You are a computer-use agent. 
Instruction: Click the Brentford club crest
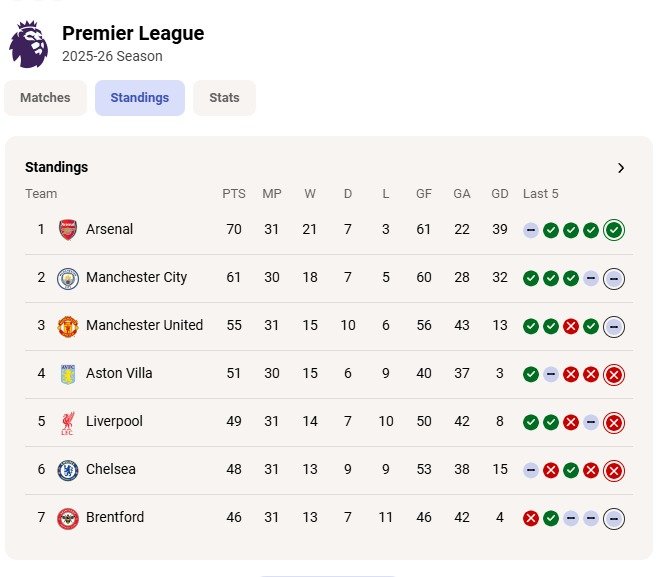pyautogui.click(x=67, y=518)
